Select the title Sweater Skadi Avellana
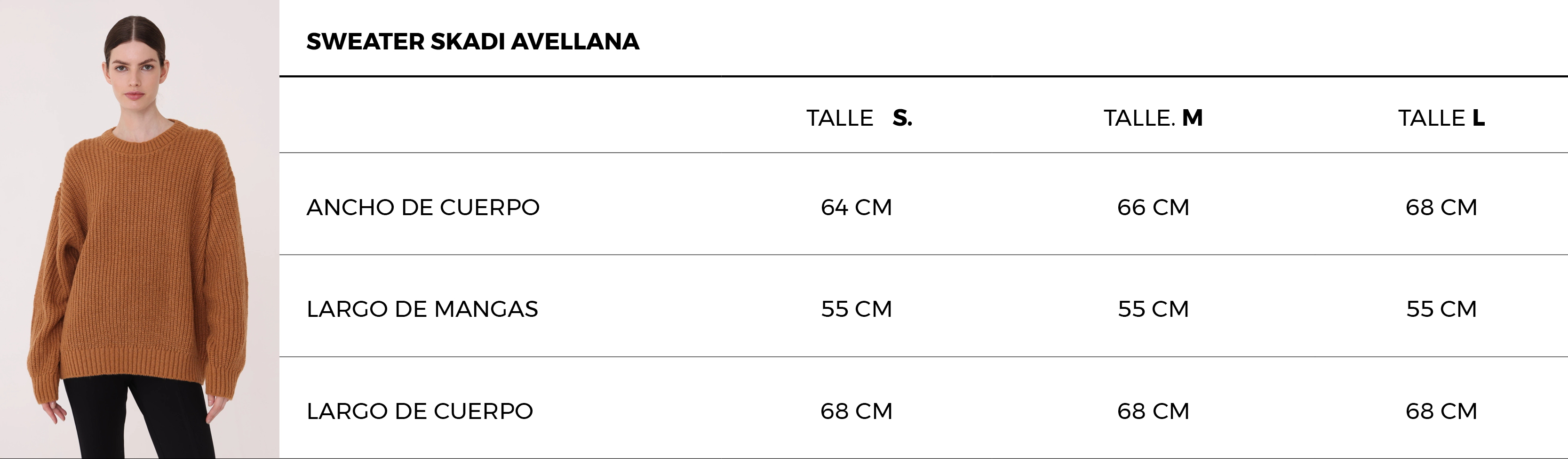The height and width of the screenshot is (459, 1568). (473, 41)
